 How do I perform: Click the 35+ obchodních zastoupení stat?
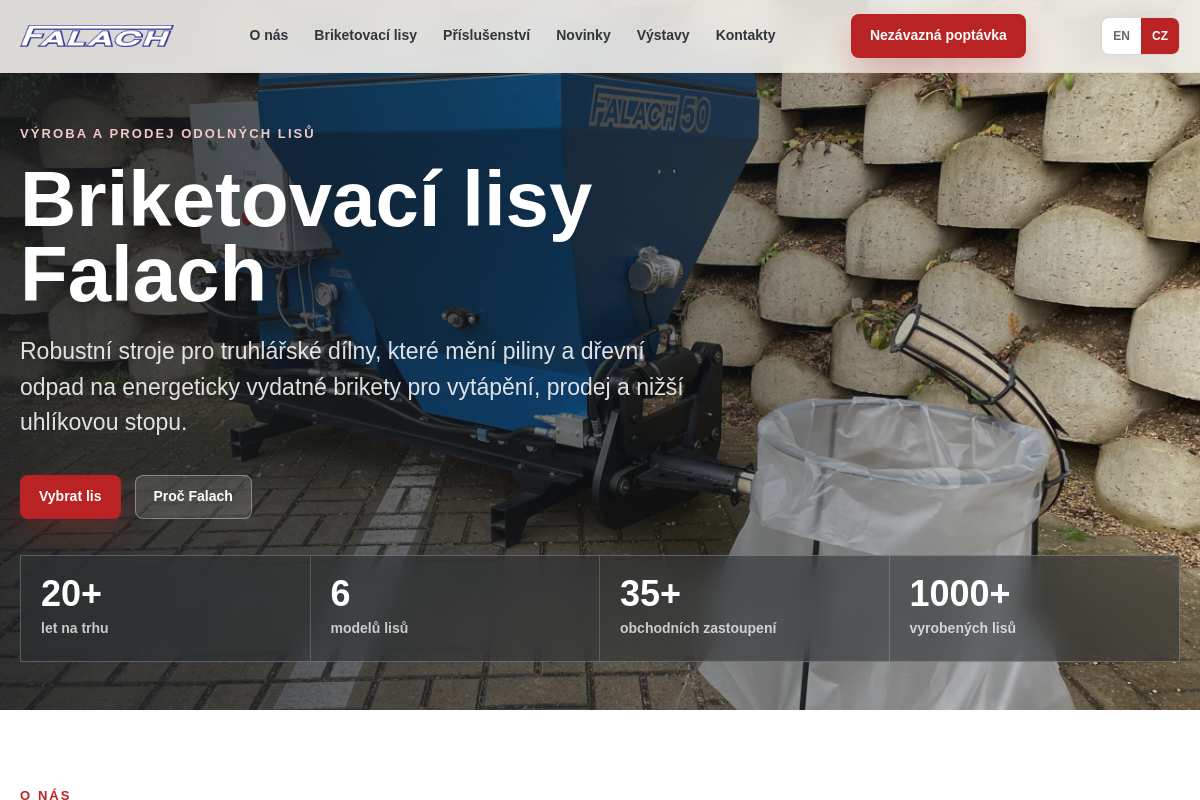pyautogui.click(x=744, y=608)
